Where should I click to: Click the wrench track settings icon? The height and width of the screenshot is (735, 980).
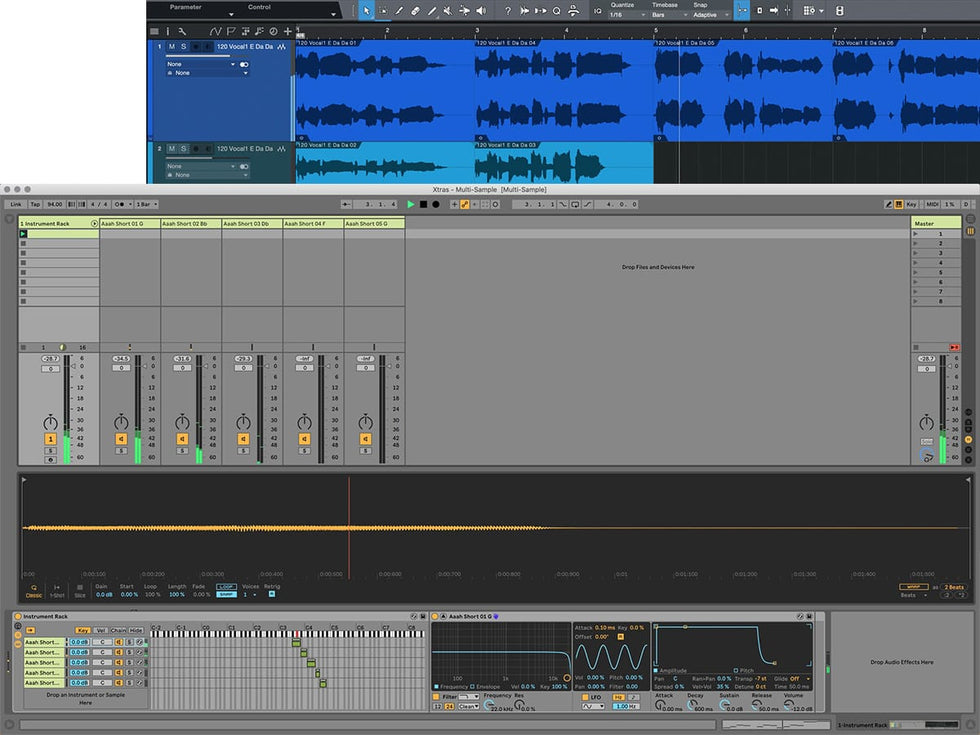pos(182,32)
